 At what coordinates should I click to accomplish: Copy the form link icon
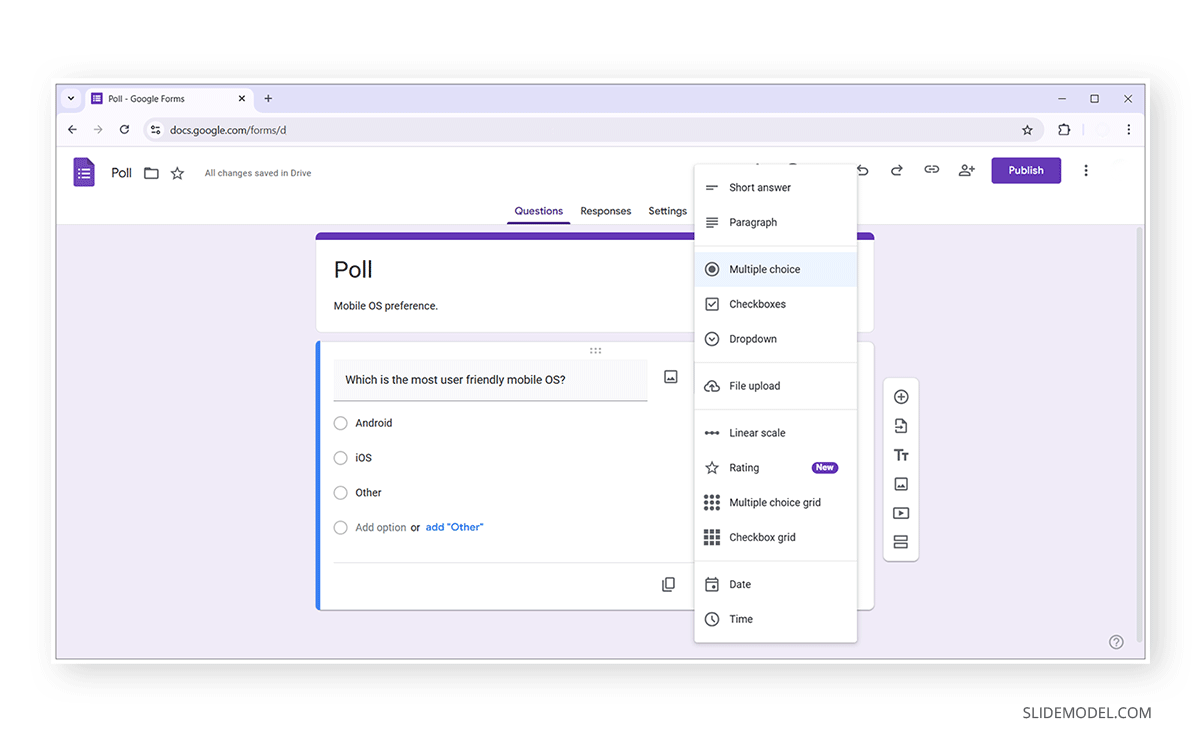[x=931, y=170]
